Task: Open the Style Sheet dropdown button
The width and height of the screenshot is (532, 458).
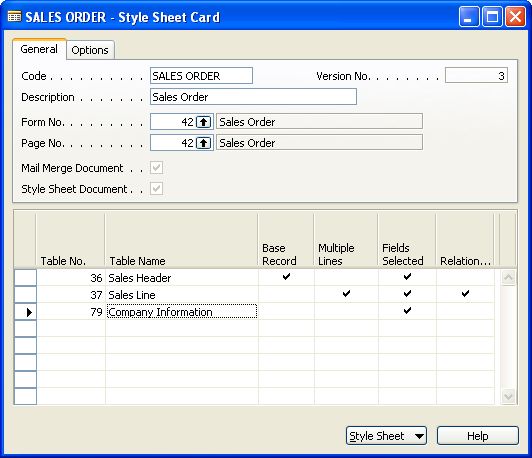Action: pyautogui.click(x=386, y=436)
